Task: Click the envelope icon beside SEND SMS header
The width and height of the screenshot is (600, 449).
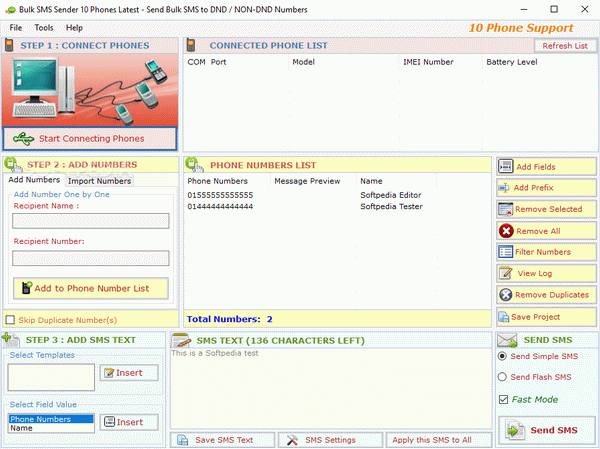Action: 507,340
